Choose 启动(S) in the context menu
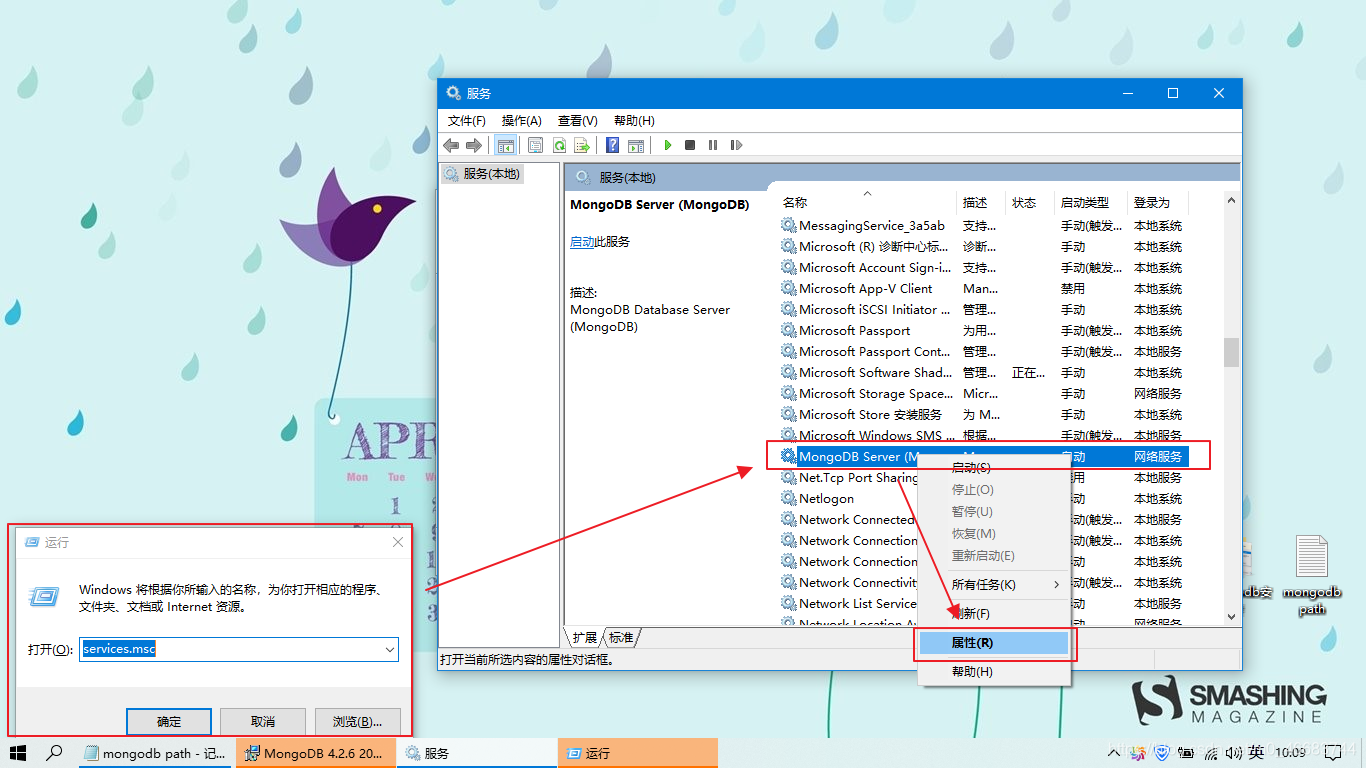 [x=993, y=468]
